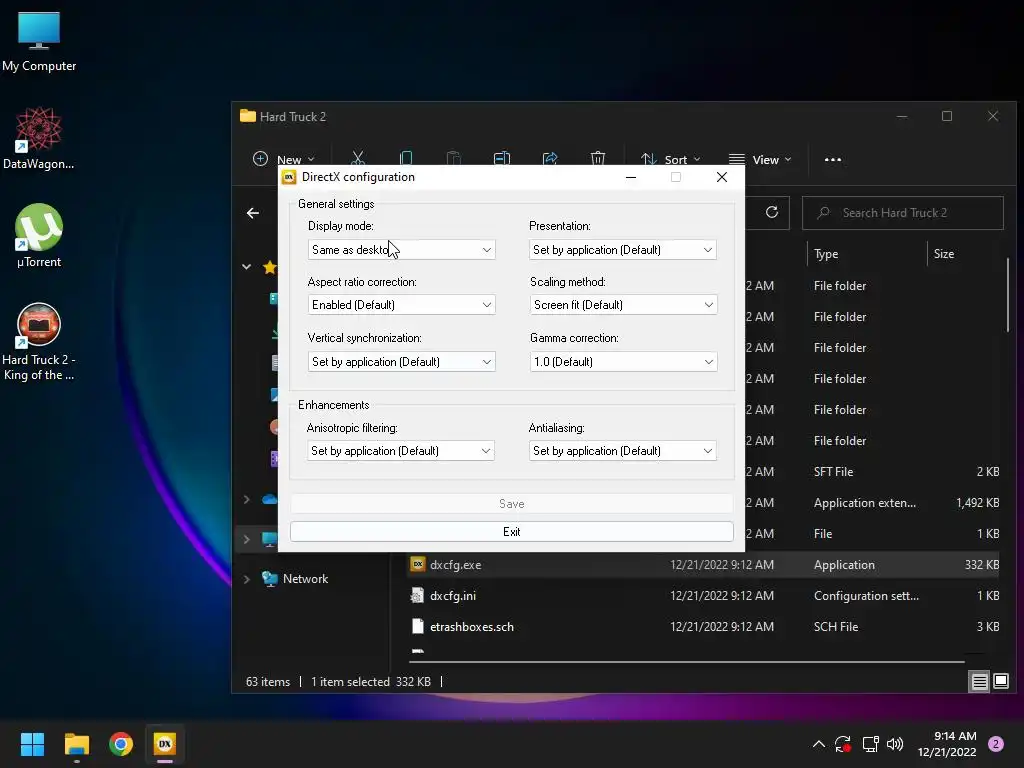The height and width of the screenshot is (768, 1024).
Task: Click the volume speaker tray icon
Action: coord(895,744)
